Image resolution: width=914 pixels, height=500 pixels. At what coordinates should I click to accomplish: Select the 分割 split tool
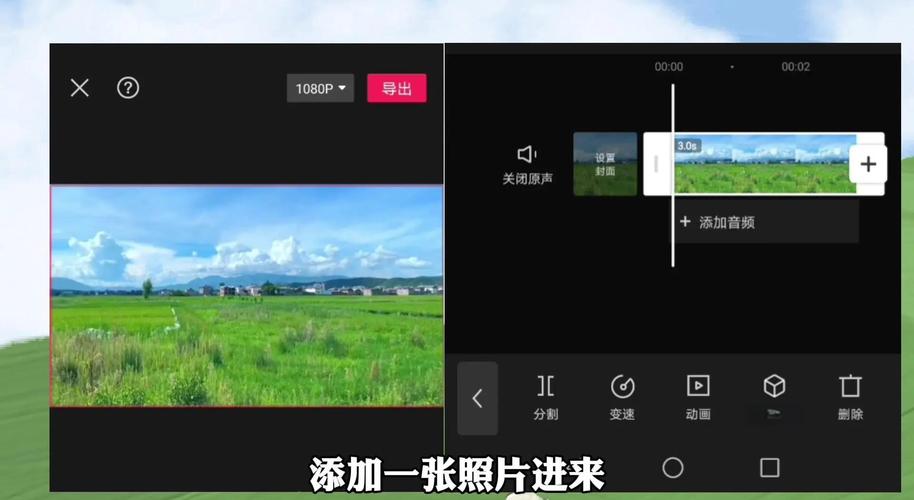(546, 396)
